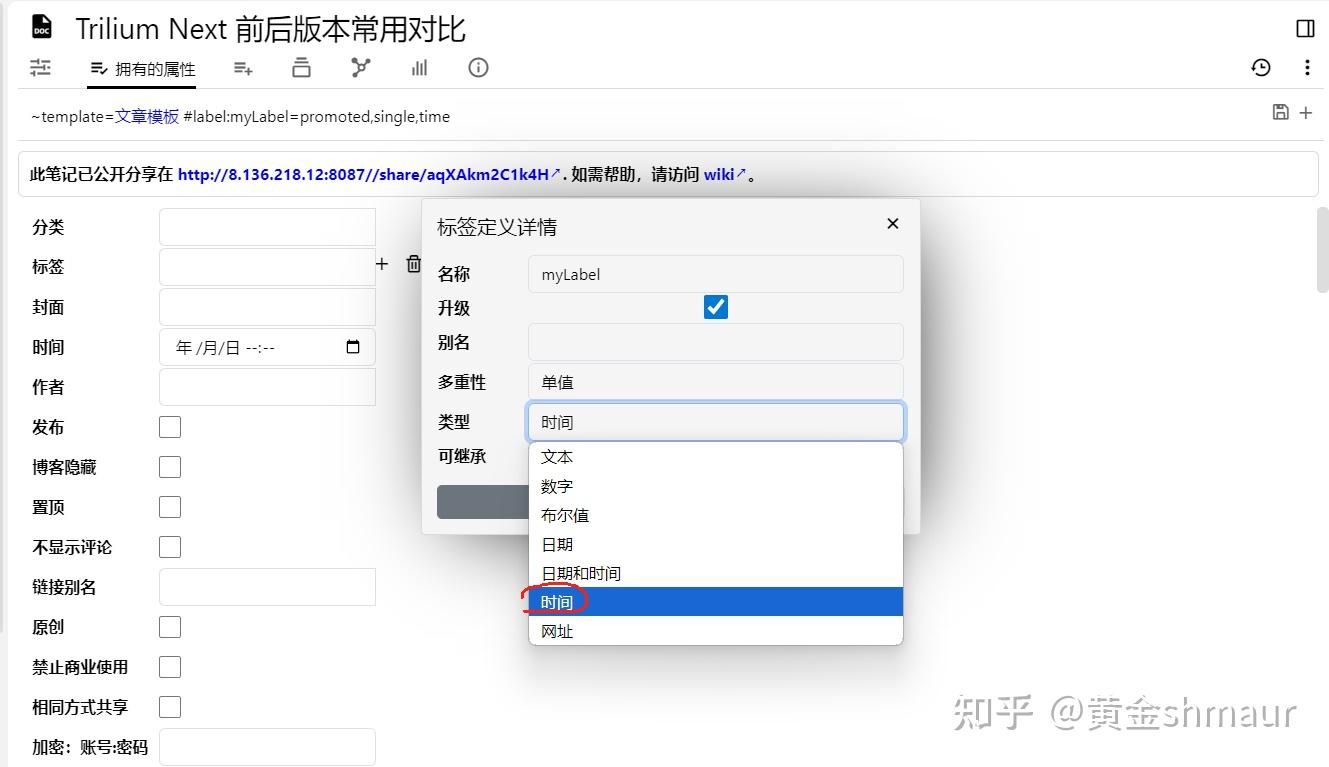Screen dimensions: 1329x767
Task: Open note info with the circled-i icon
Action: (x=478, y=68)
